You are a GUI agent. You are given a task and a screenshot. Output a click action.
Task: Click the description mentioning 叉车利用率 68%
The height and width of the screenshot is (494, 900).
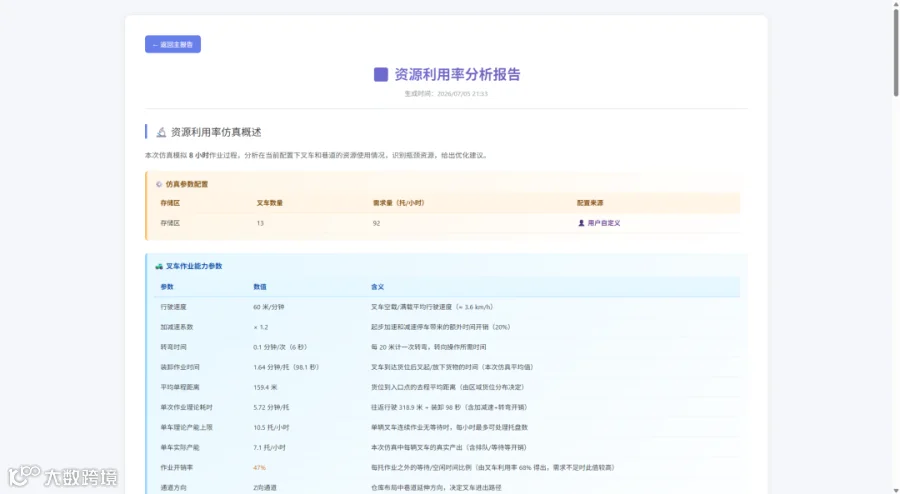click(494, 468)
